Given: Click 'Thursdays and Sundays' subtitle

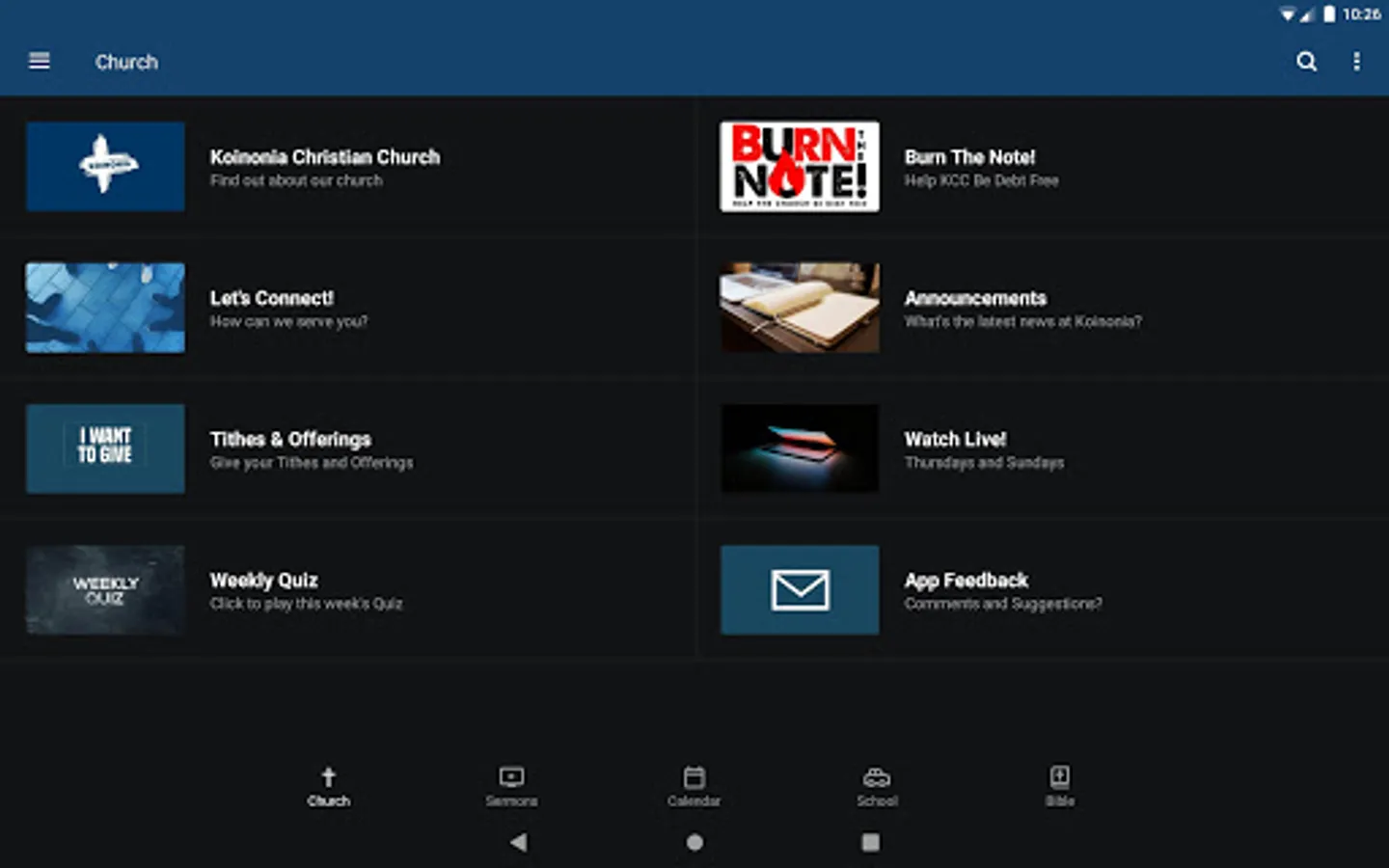Looking at the screenshot, I should [x=984, y=463].
